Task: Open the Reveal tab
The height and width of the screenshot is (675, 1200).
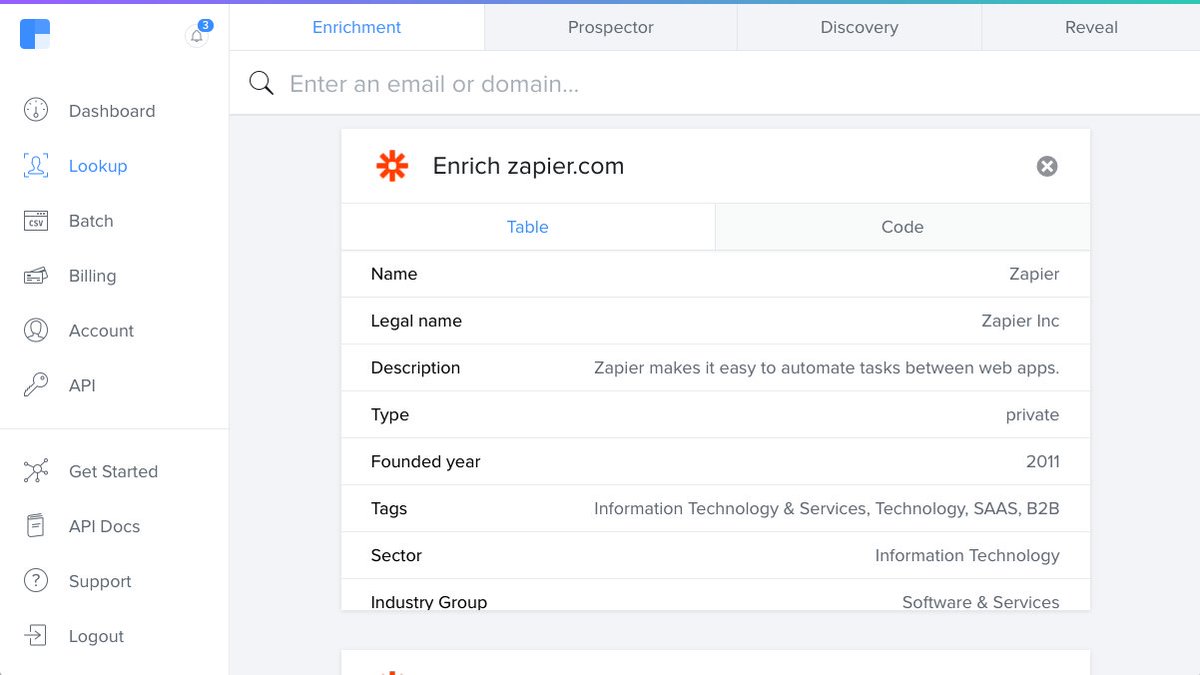Action: click(1091, 27)
